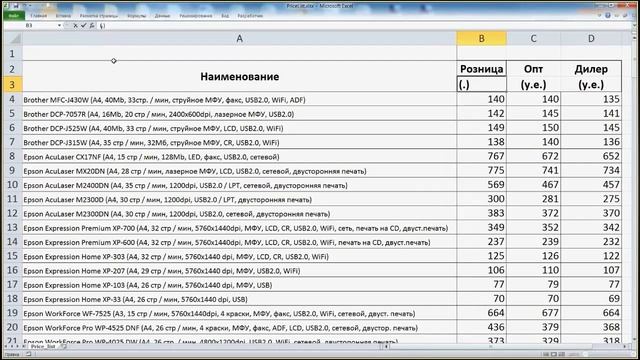Click the insert new worksheet tab icon
640x360 pixels.
[64, 347]
